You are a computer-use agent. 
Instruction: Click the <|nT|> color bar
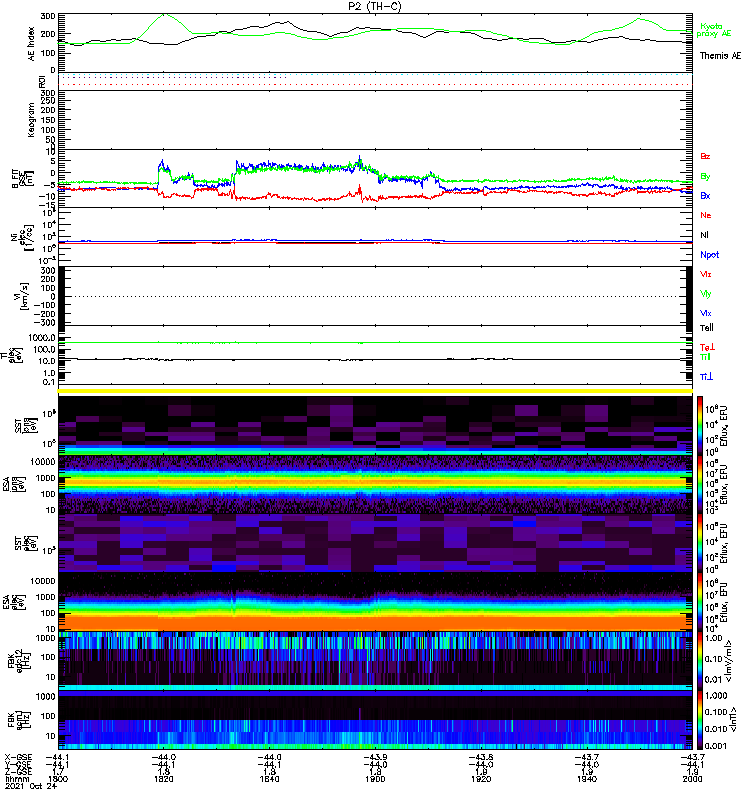700,719
